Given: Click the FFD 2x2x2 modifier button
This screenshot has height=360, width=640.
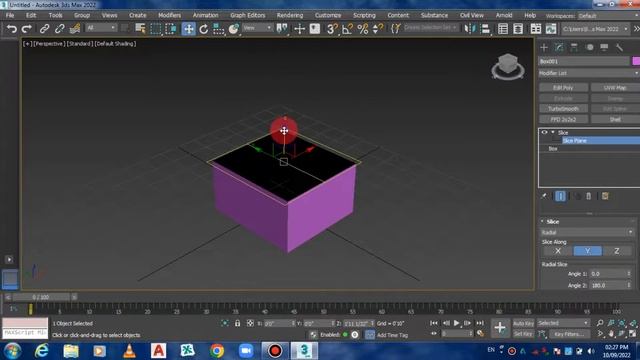Looking at the screenshot, I should 563,119.
